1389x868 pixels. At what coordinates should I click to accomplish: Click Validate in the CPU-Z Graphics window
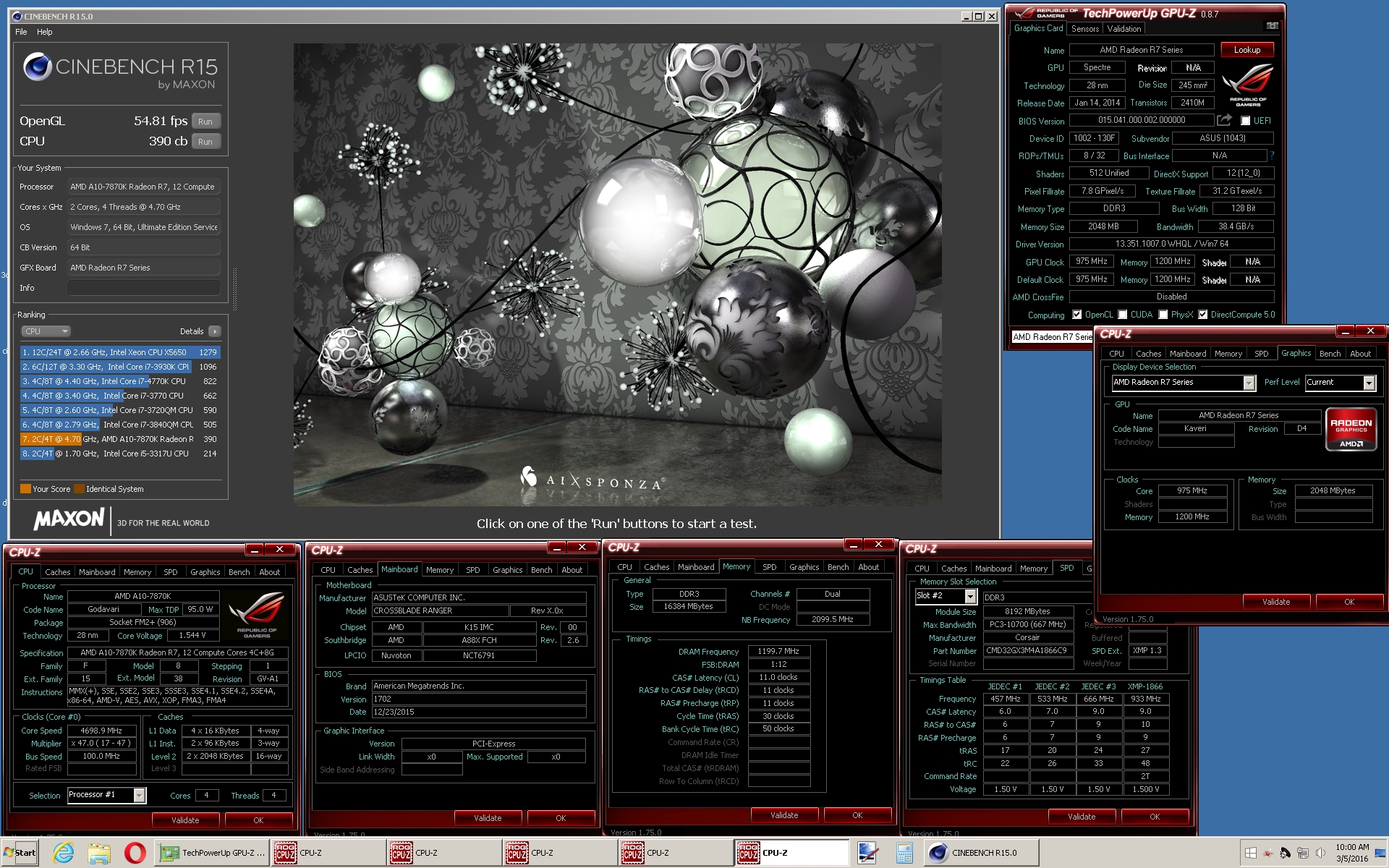[1276, 602]
